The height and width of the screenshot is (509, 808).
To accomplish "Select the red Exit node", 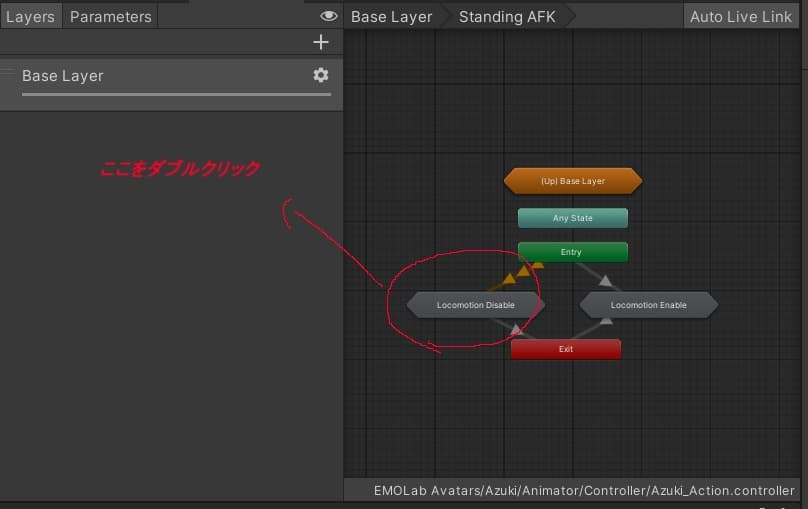I will pos(565,349).
